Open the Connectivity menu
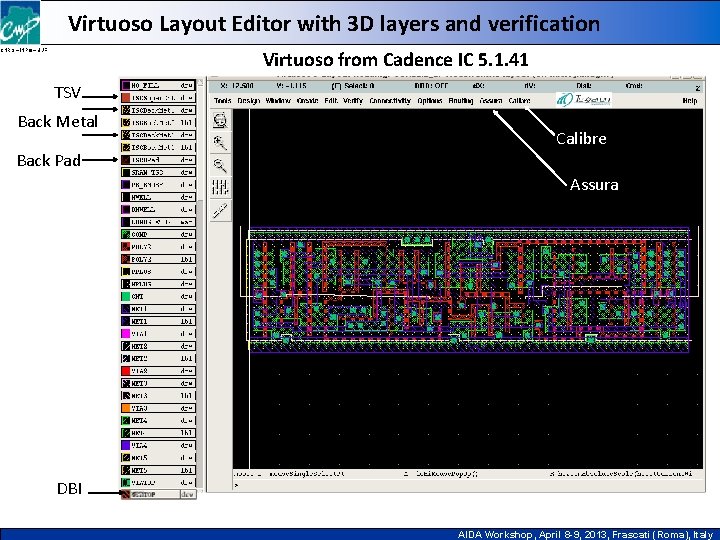The height and width of the screenshot is (540, 720). click(x=390, y=101)
